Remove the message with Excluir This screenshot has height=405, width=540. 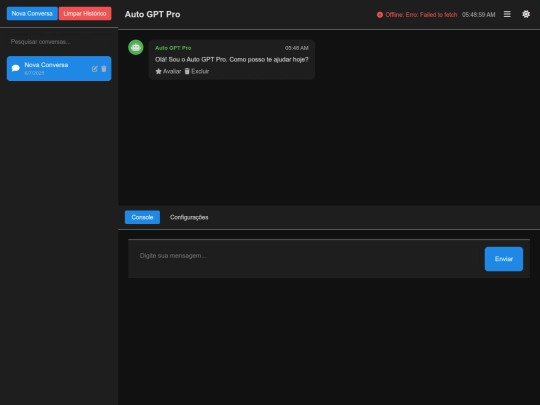(x=197, y=71)
